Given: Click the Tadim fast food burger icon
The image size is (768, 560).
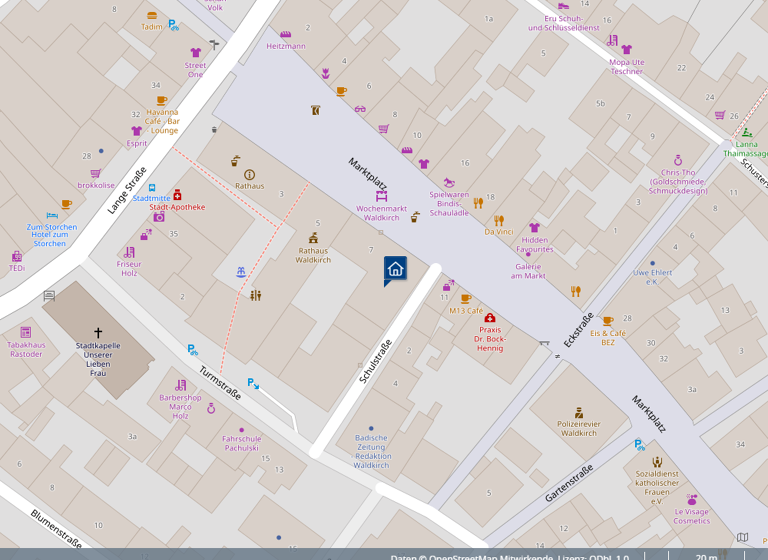Looking at the screenshot, I should click(x=151, y=16).
